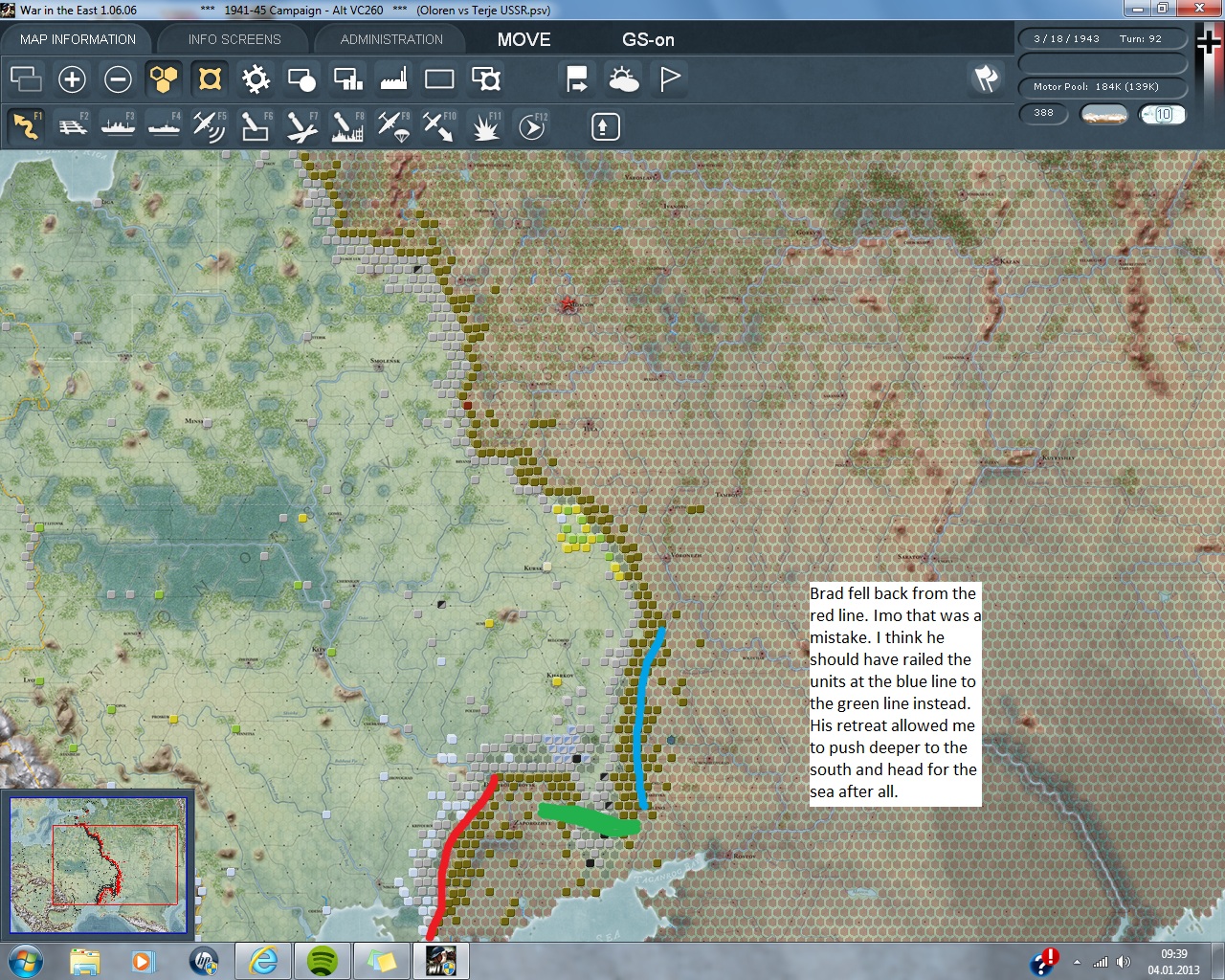Screen dimensions: 1225x980
Task: Click the up-arrow box toolbar icon
Action: [605, 126]
